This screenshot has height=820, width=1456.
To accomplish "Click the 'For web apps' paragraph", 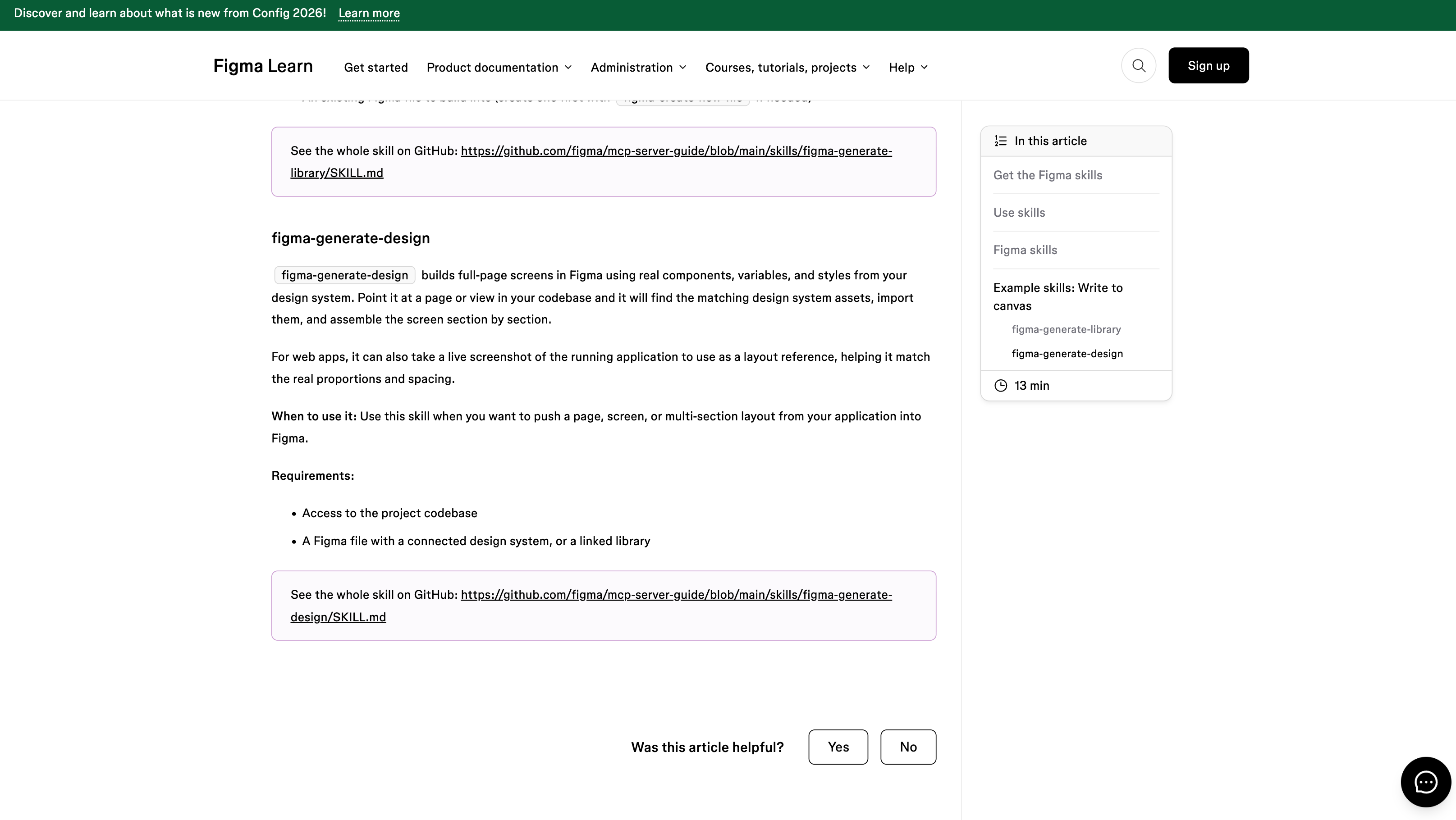I will [x=601, y=368].
